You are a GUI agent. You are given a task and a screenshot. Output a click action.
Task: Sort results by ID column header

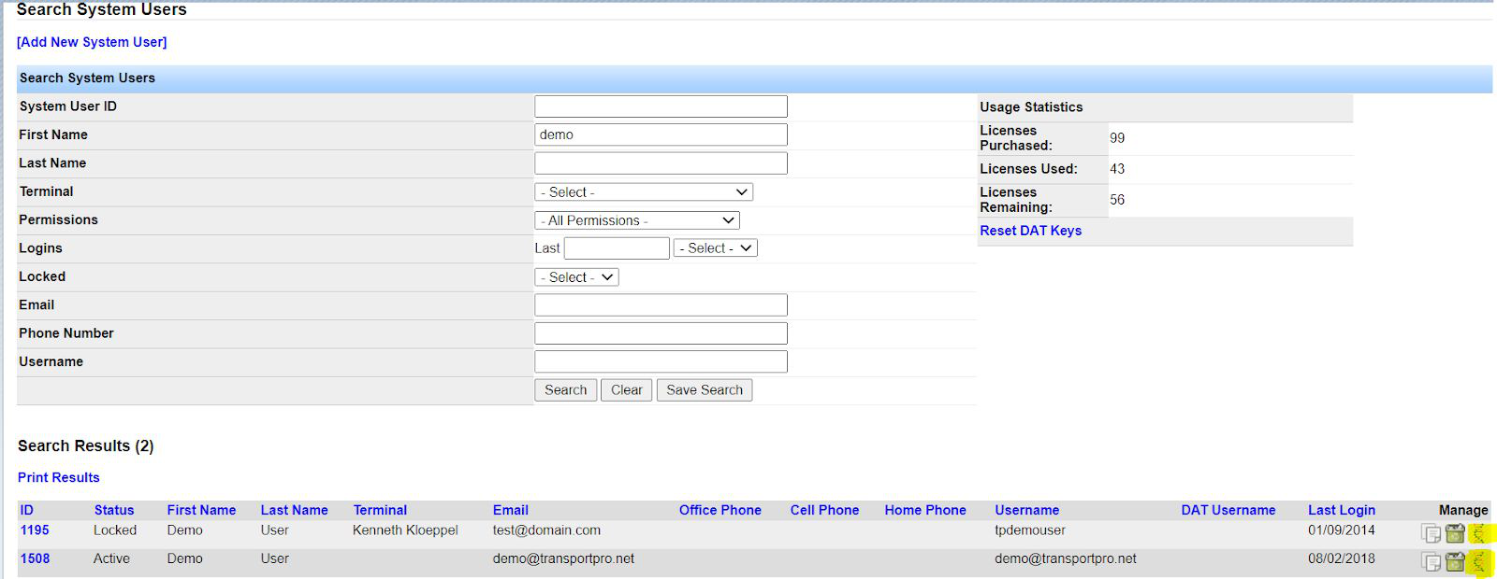pos(27,510)
